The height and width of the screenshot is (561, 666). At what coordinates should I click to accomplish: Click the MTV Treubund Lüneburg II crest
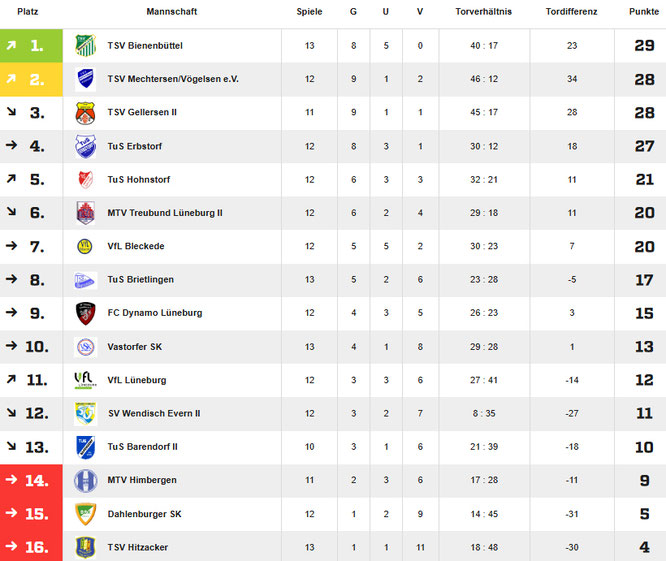click(x=85, y=213)
